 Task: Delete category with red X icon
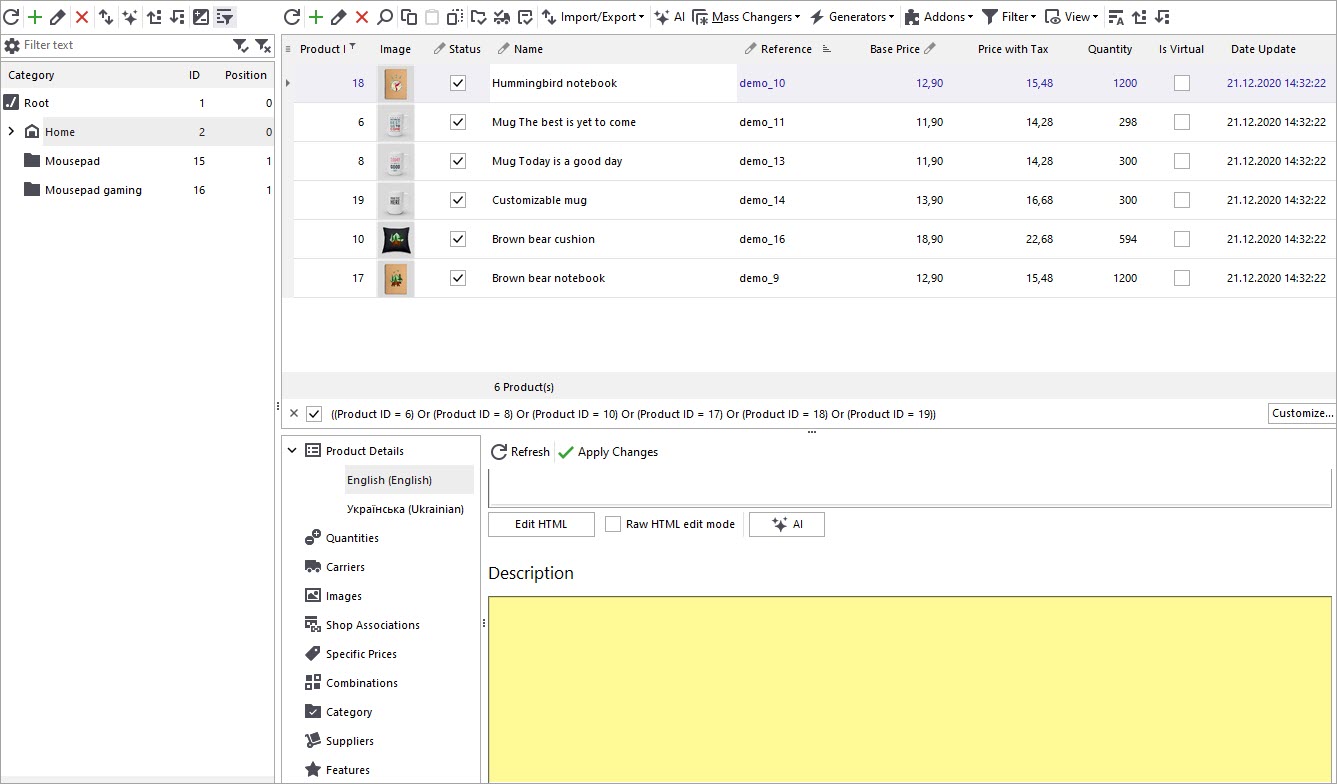point(82,17)
